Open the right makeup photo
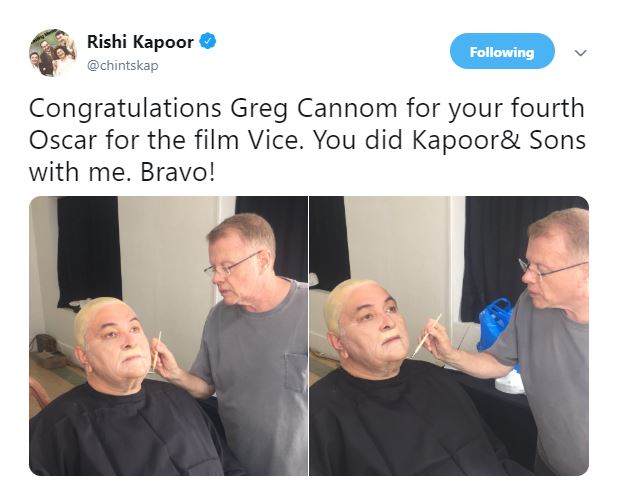622x492 pixels. (x=449, y=336)
